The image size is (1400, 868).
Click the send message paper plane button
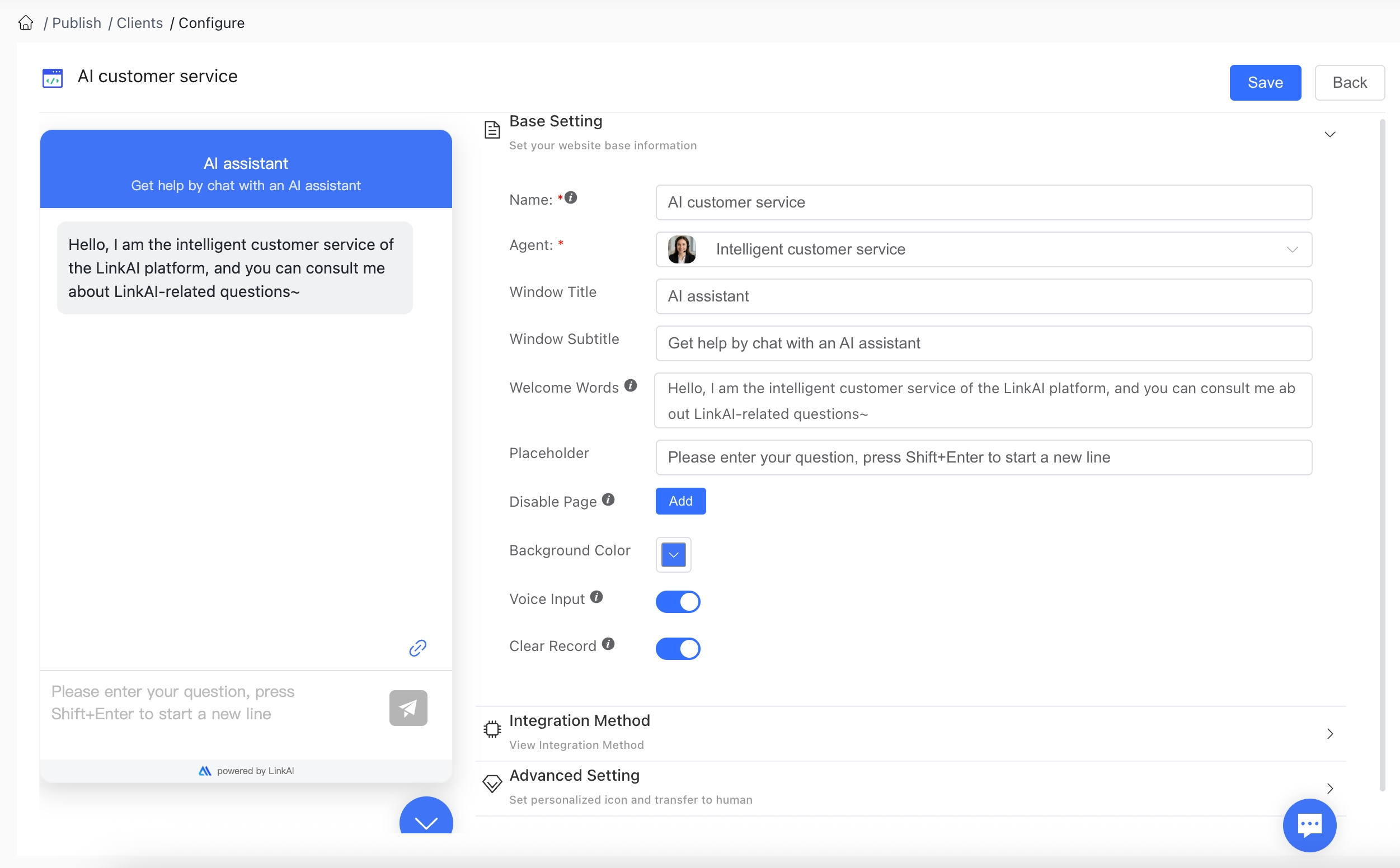tap(408, 708)
